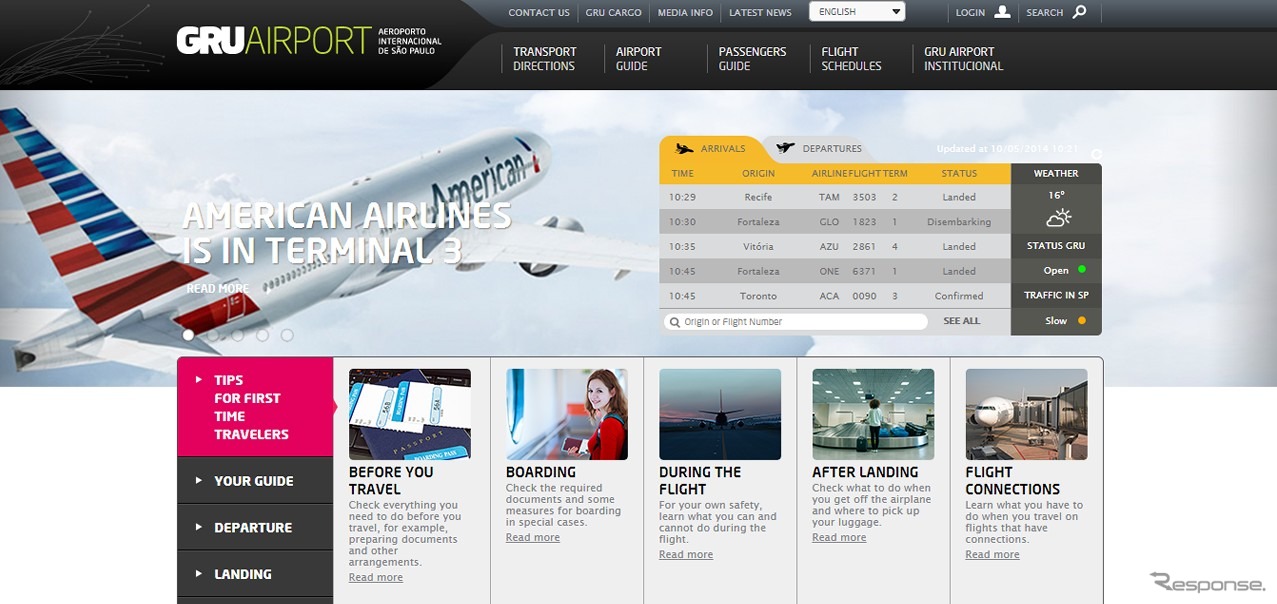Viewport: 1277px width, 604px height.
Task: Click the Before You Travel heading
Action: coord(391,481)
